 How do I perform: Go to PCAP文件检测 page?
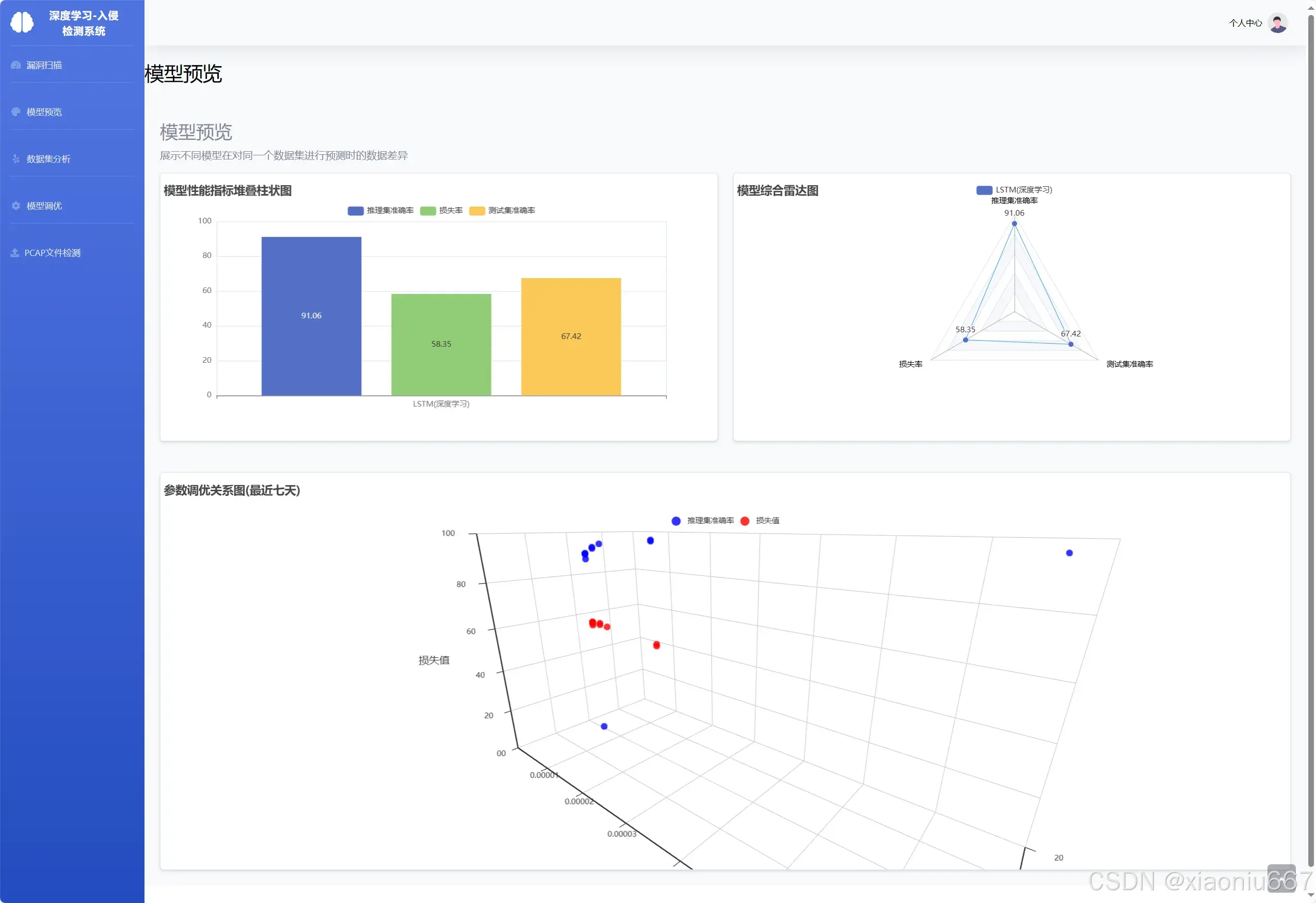(52, 253)
